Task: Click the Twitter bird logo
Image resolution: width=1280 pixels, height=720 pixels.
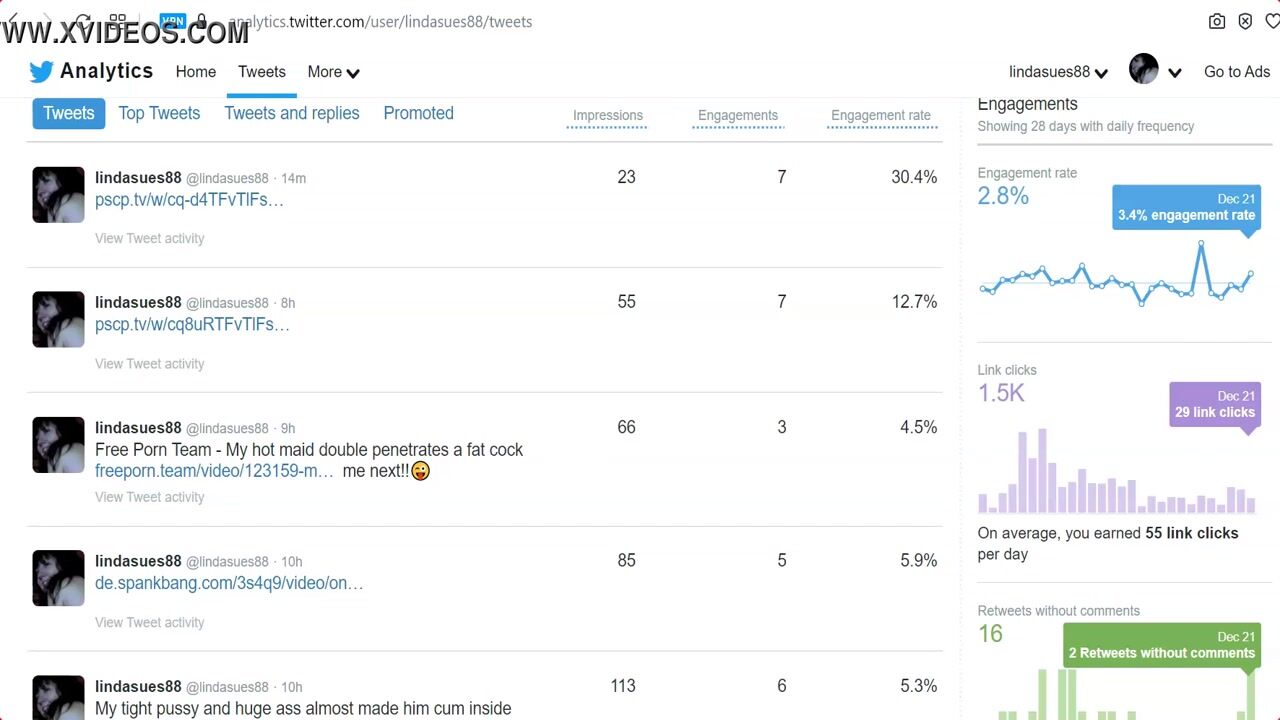Action: 41,72
